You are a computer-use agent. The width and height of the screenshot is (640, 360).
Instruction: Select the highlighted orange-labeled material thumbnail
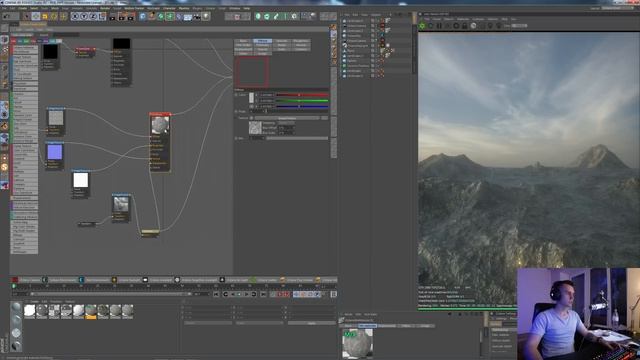pos(91,311)
